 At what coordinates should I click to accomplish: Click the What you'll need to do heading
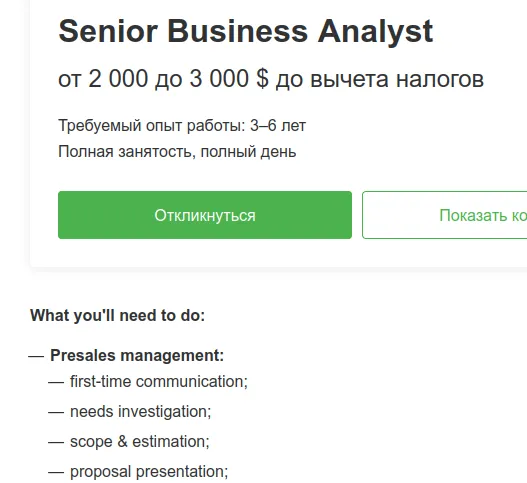[x=118, y=316]
